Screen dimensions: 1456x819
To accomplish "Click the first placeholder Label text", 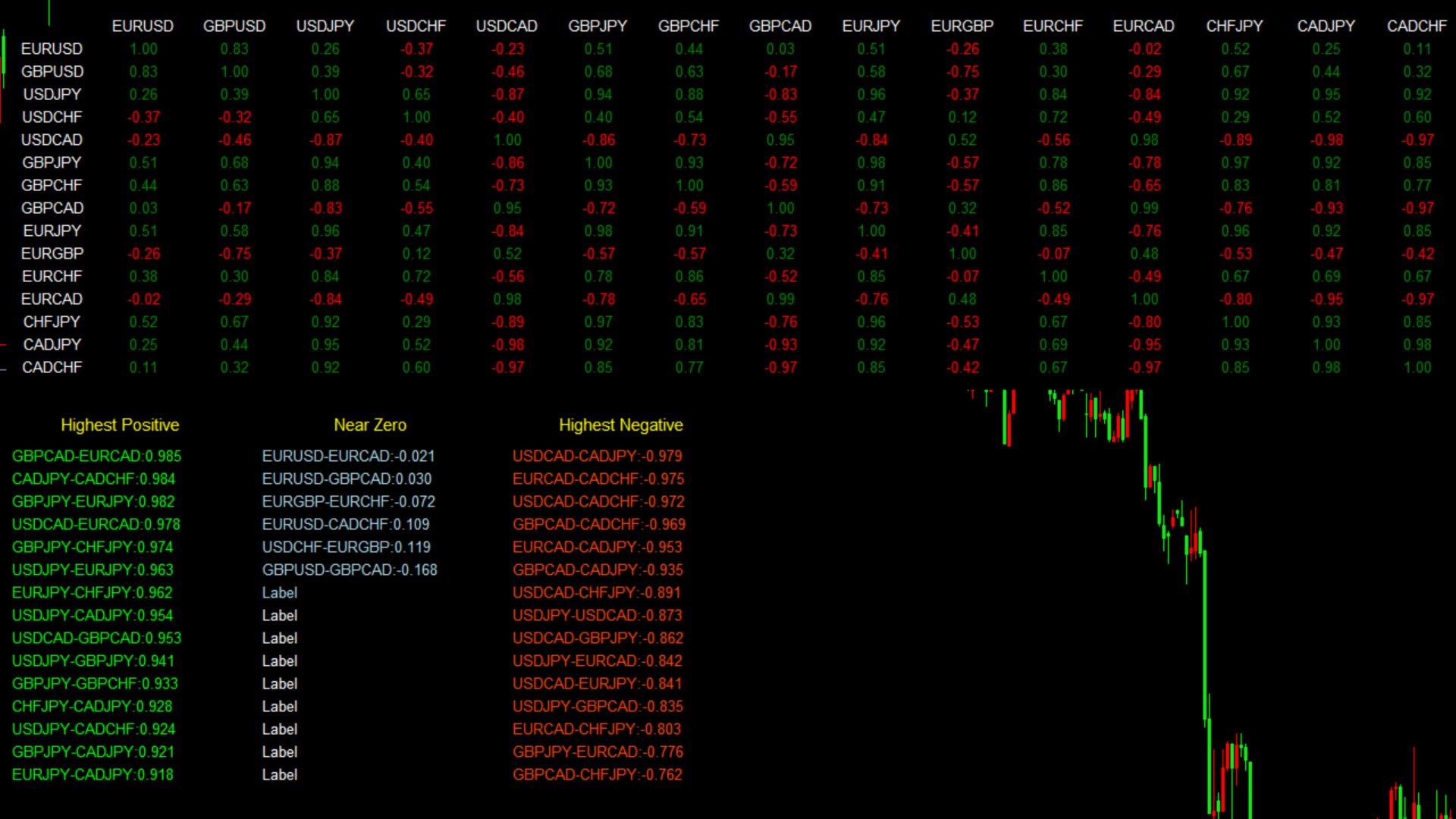I will pyautogui.click(x=279, y=592).
